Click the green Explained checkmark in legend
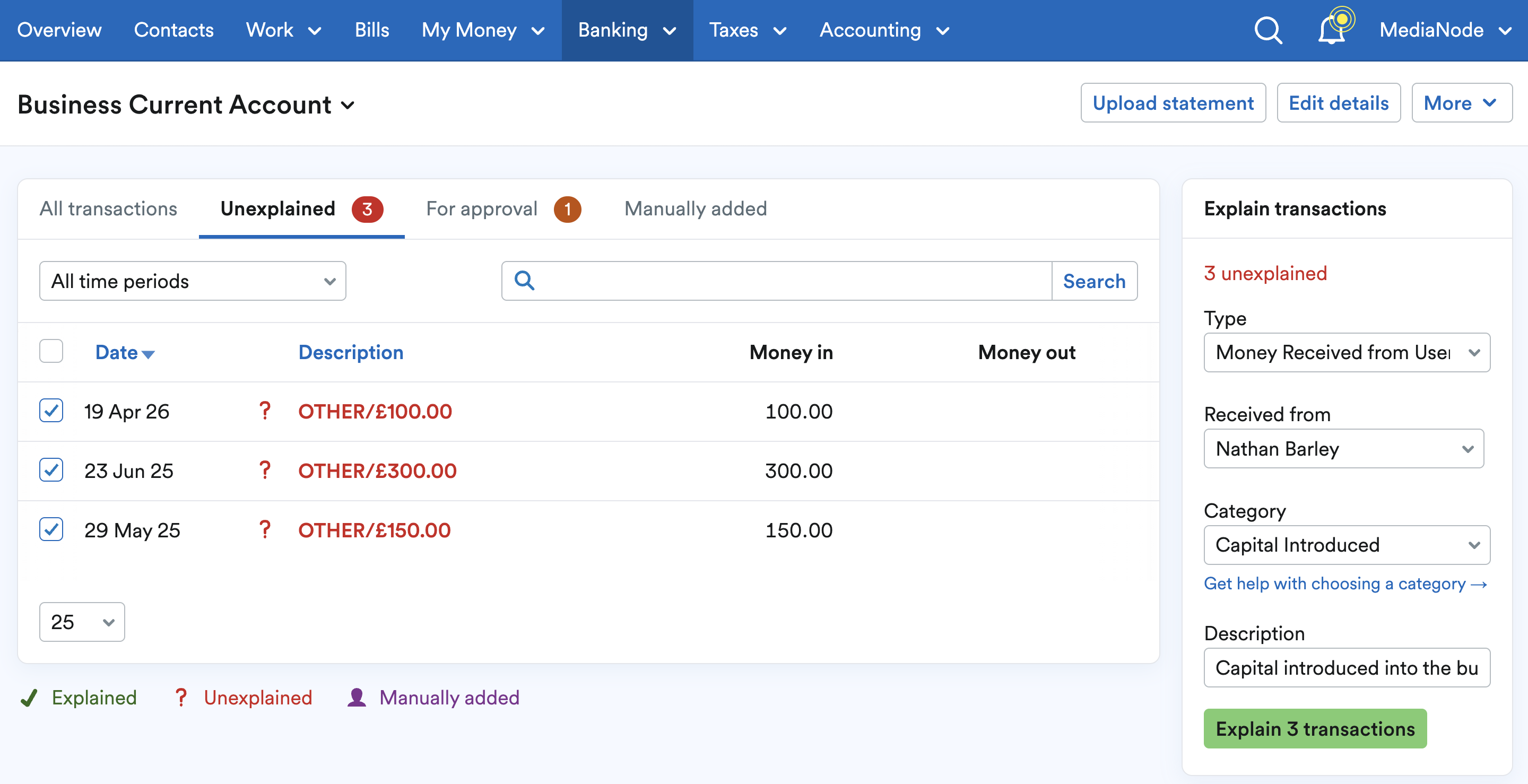The height and width of the screenshot is (784, 1528). point(29,698)
